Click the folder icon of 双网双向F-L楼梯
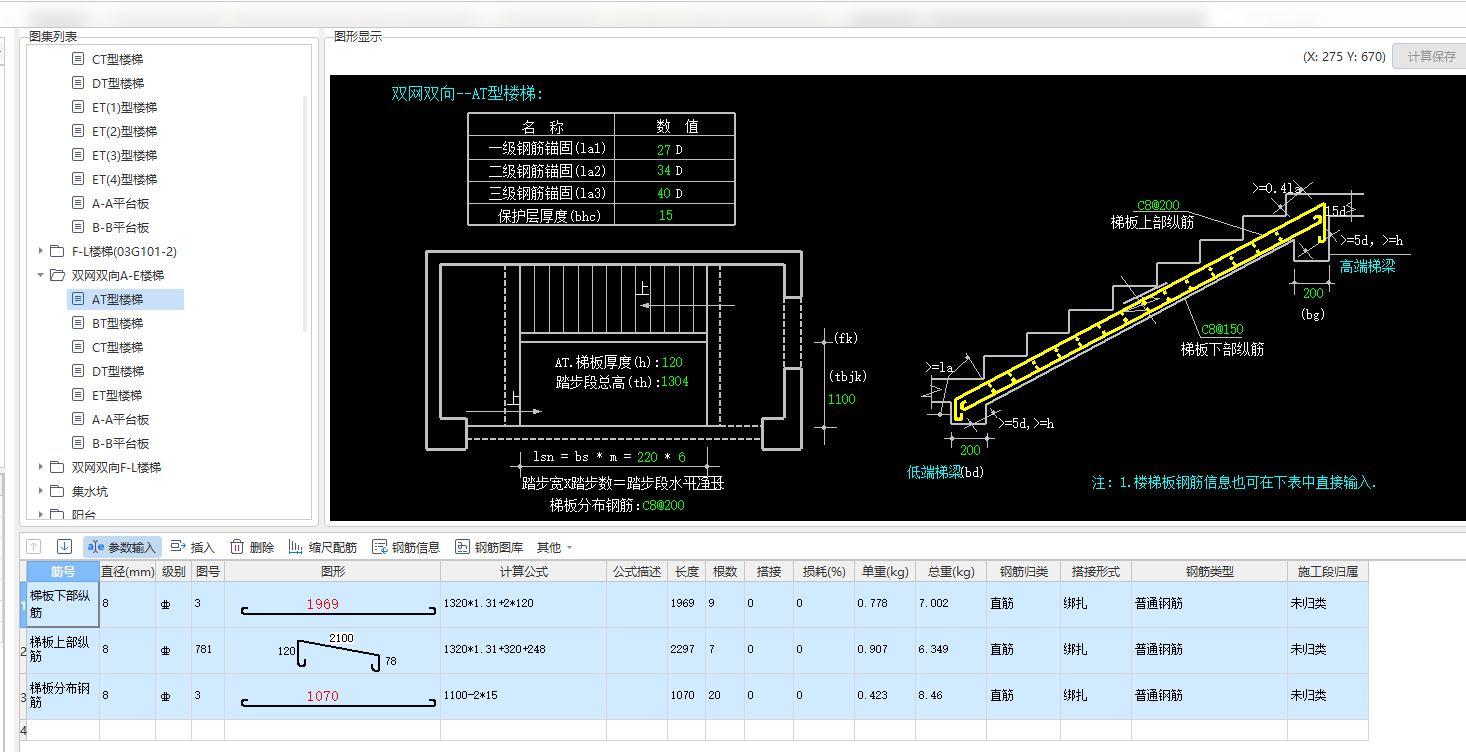The width and height of the screenshot is (1466, 752). 58,467
